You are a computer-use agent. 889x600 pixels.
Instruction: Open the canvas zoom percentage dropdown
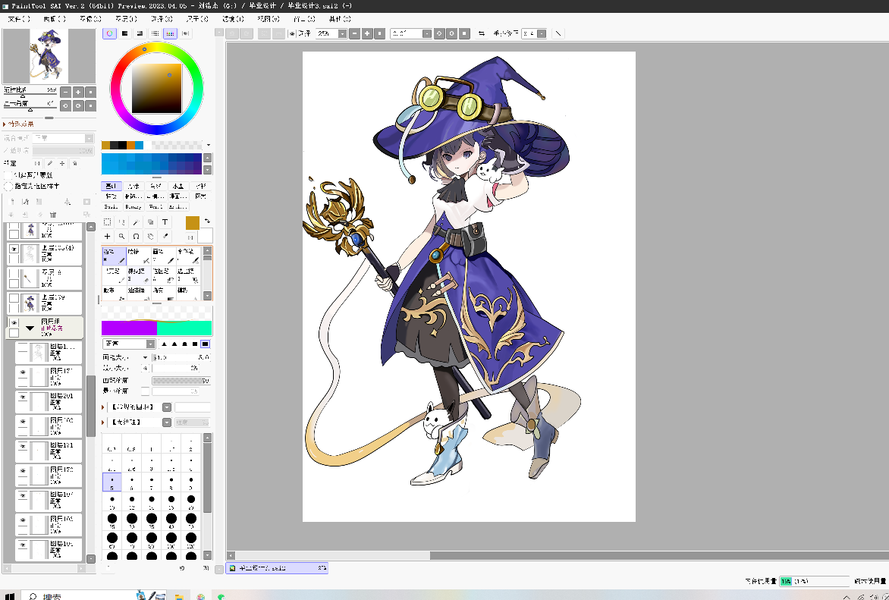point(342,33)
